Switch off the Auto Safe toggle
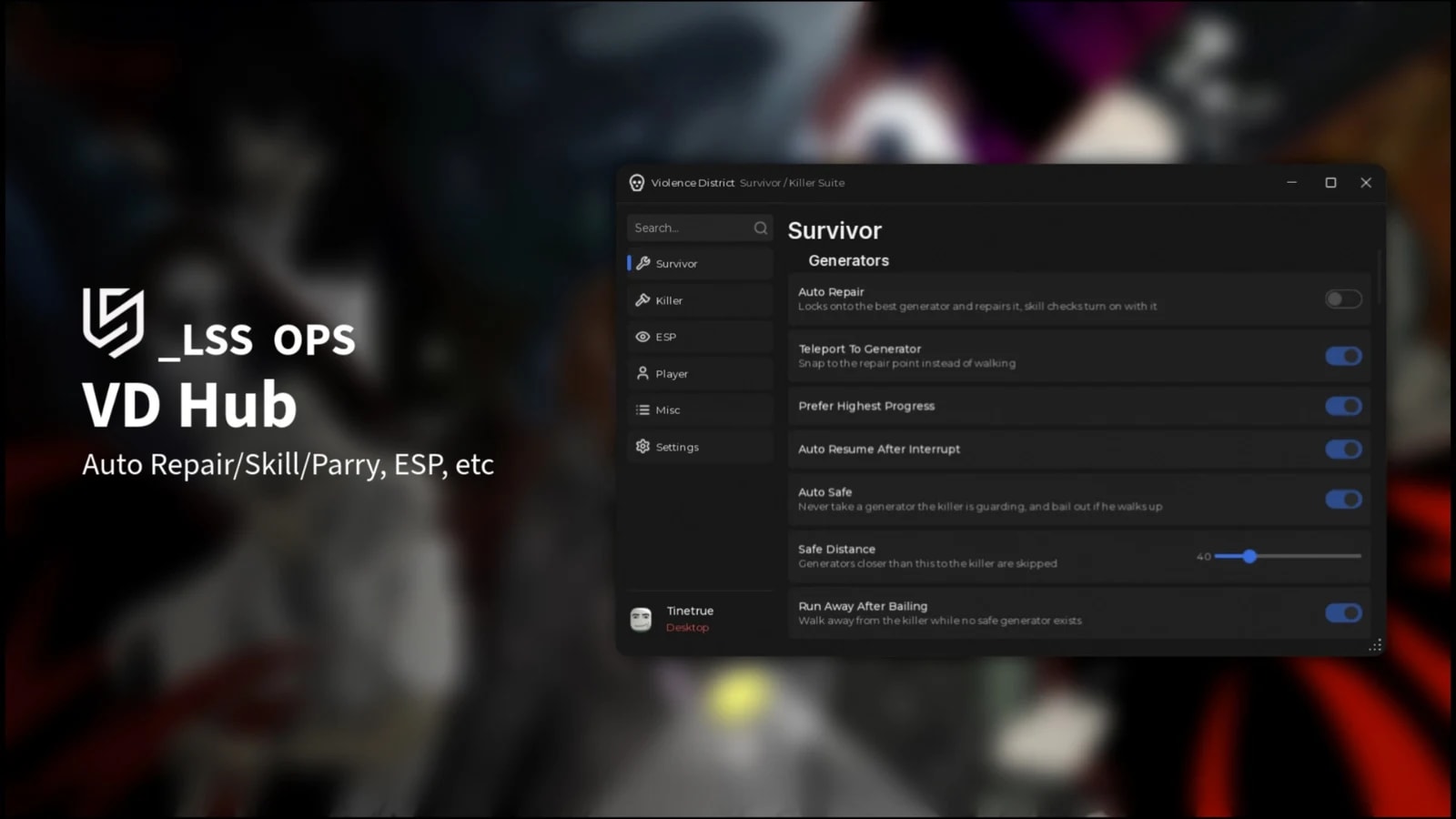Viewport: 1456px width, 819px height. [x=1343, y=499]
